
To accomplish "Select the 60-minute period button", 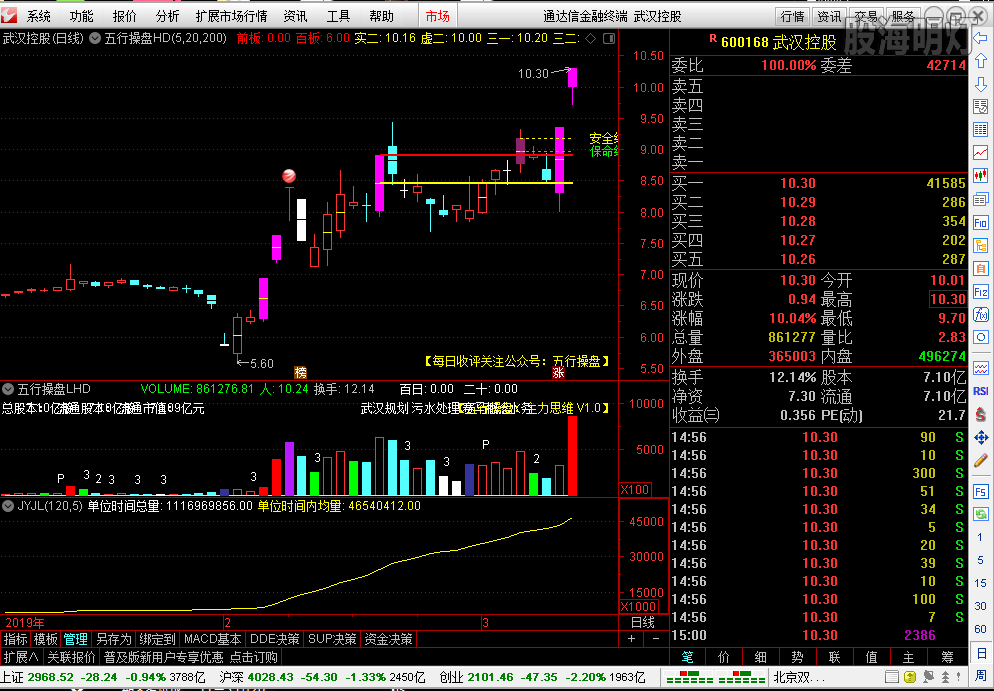I will point(981,629).
